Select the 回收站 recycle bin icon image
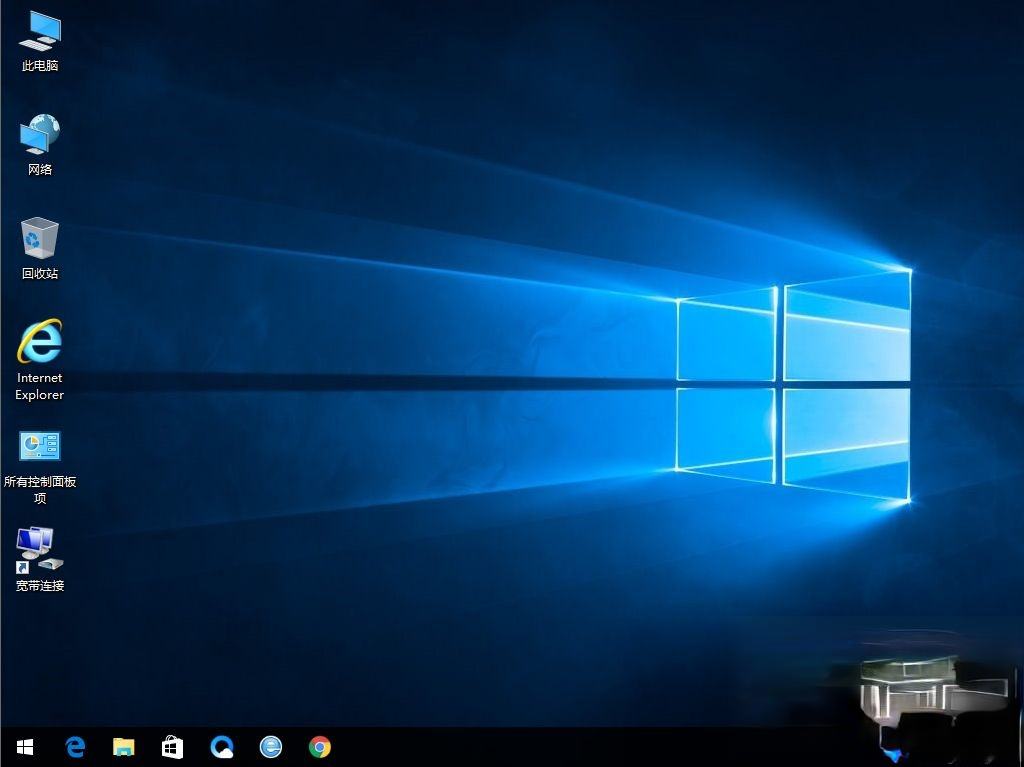 pyautogui.click(x=40, y=238)
